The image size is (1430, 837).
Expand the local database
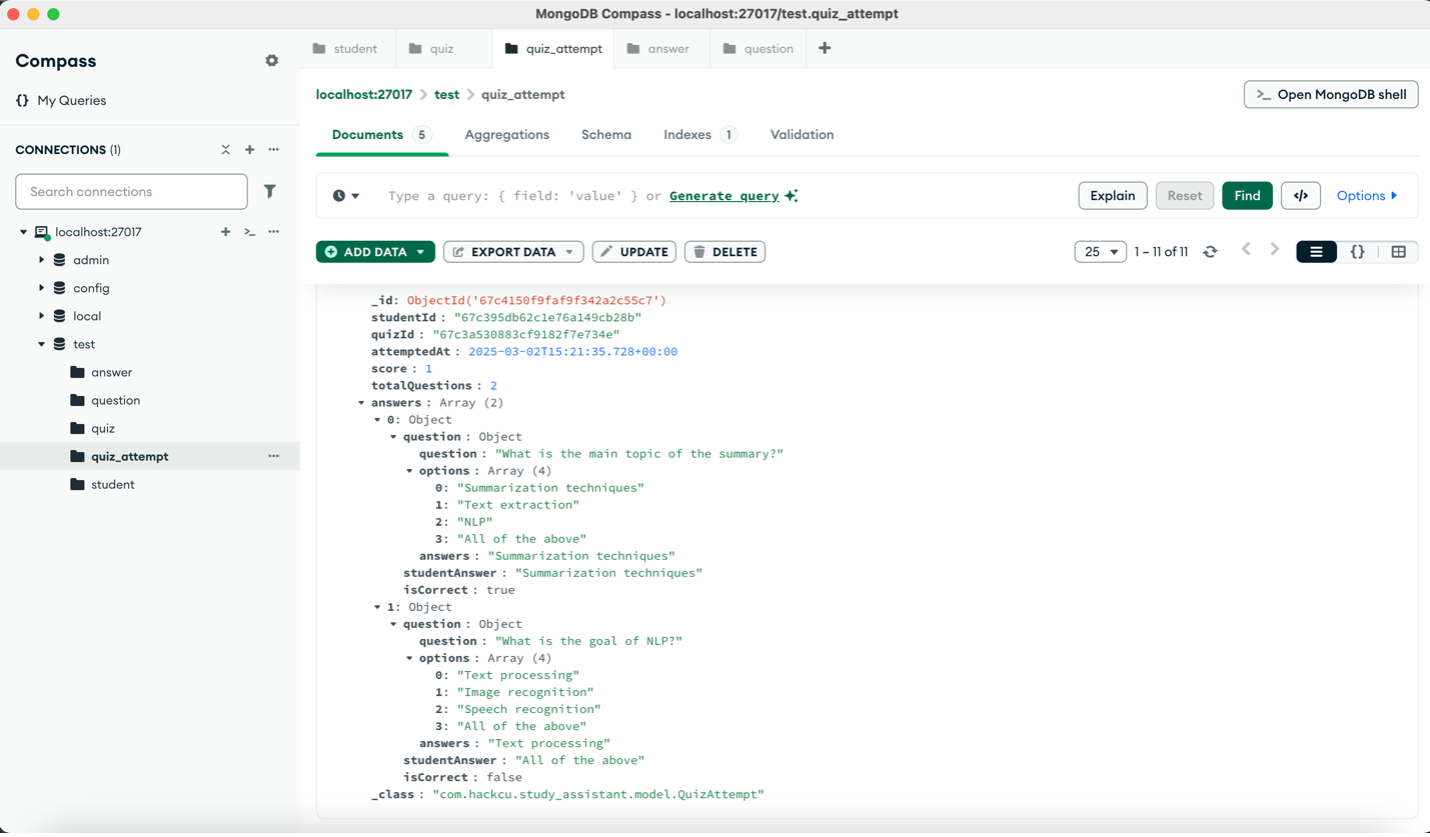click(42, 316)
